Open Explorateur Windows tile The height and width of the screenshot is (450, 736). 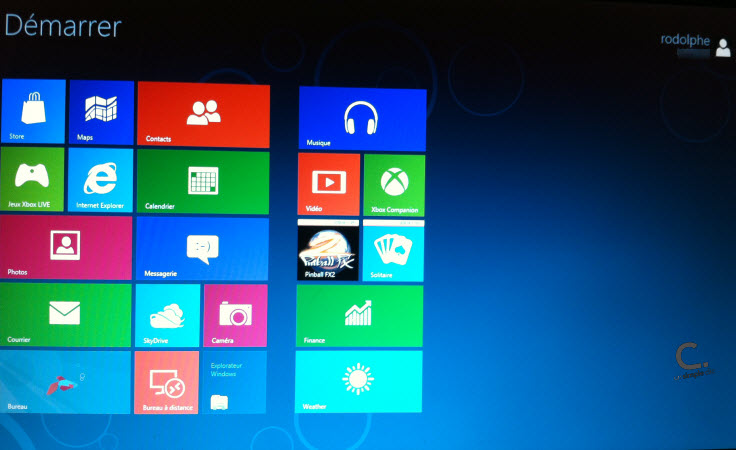pyautogui.click(x=234, y=382)
